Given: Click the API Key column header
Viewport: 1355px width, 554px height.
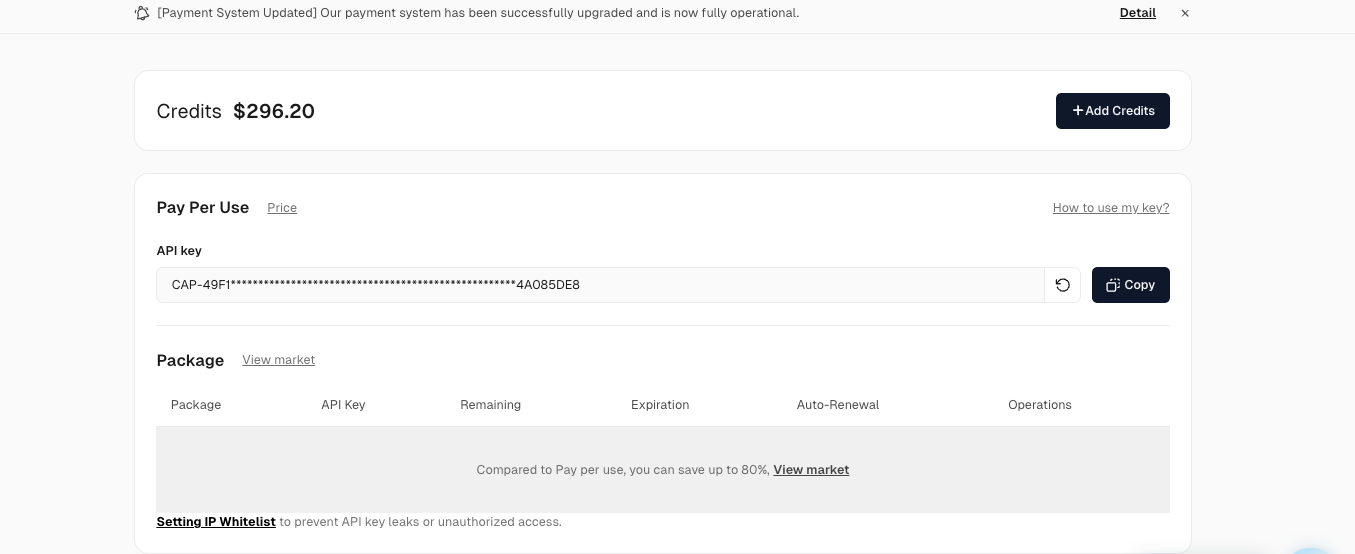Looking at the screenshot, I should pyautogui.click(x=343, y=405).
